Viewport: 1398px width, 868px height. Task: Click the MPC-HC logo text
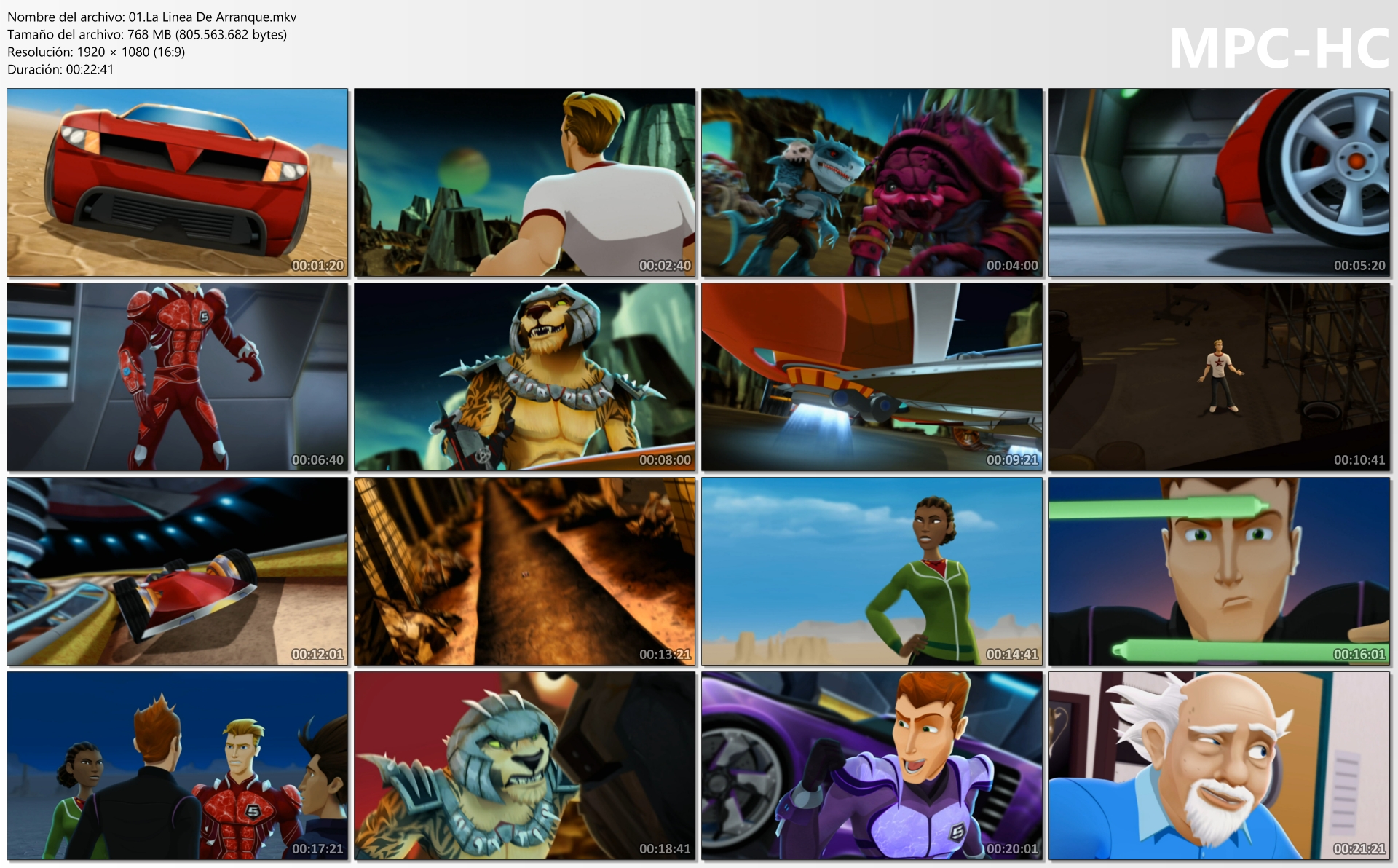(1279, 49)
